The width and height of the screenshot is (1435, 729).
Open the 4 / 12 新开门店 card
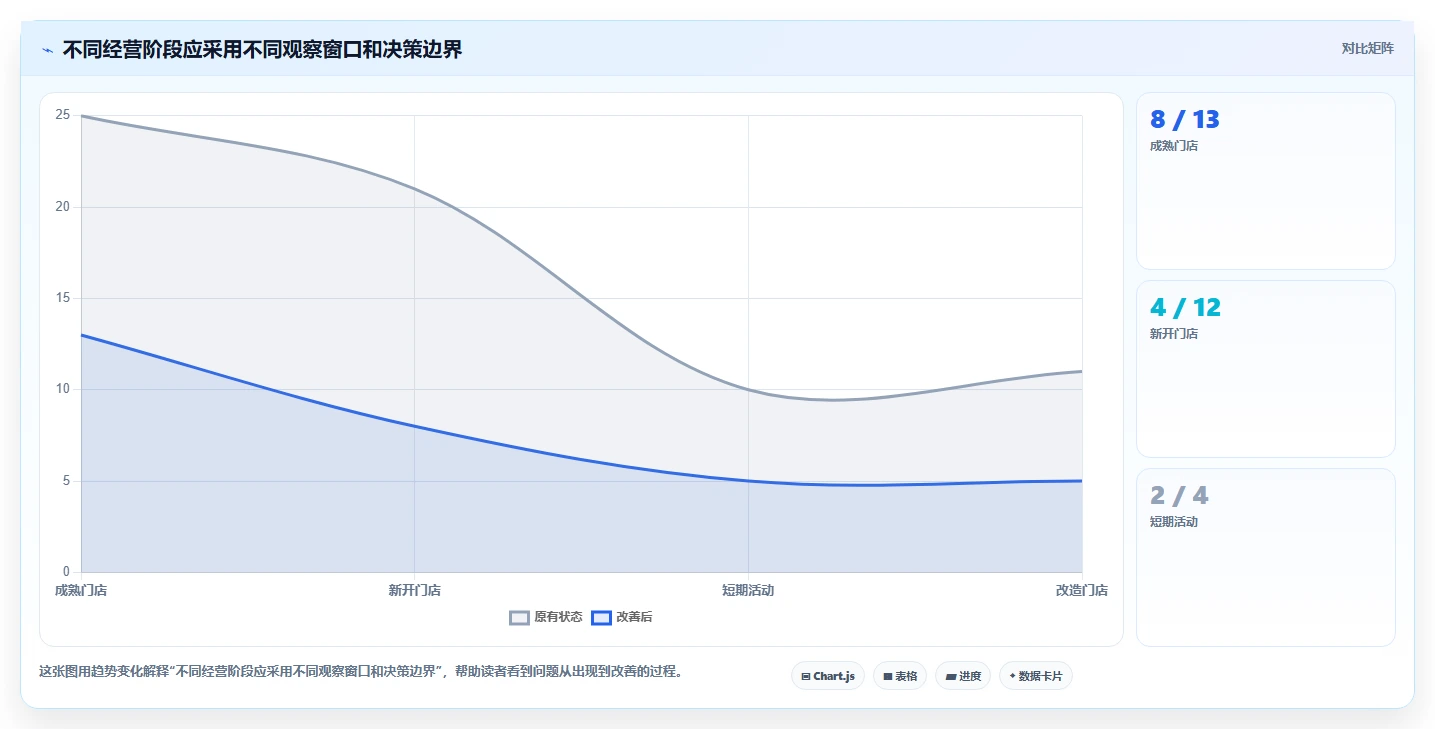[x=1265, y=369]
